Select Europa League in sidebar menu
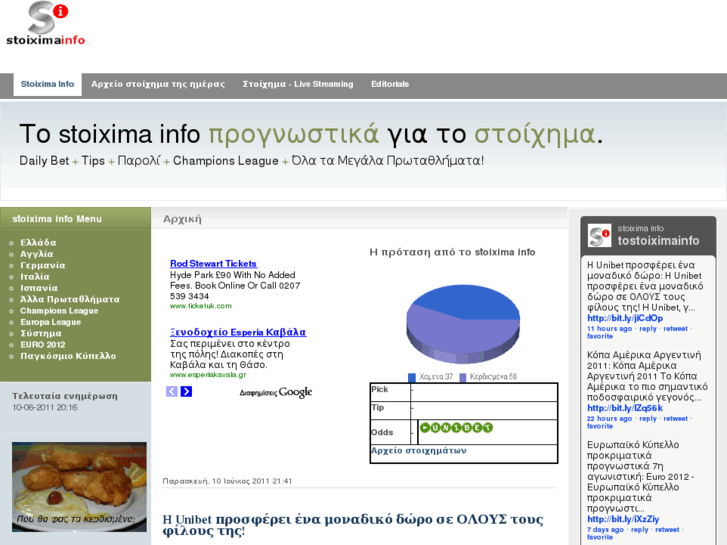 [51, 322]
